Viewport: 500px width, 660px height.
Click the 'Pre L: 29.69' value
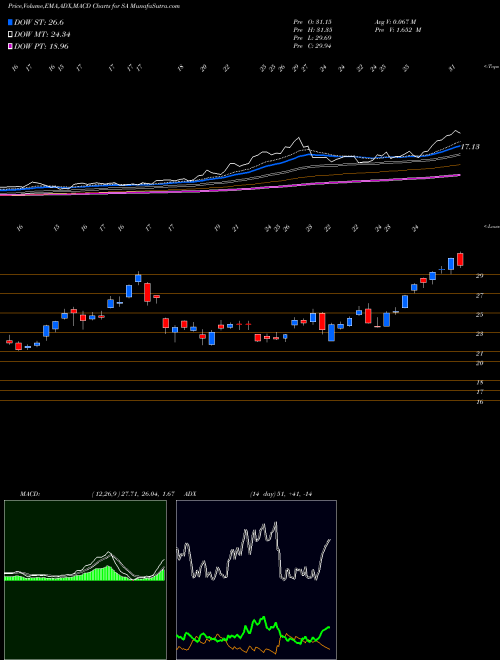tap(312, 38)
